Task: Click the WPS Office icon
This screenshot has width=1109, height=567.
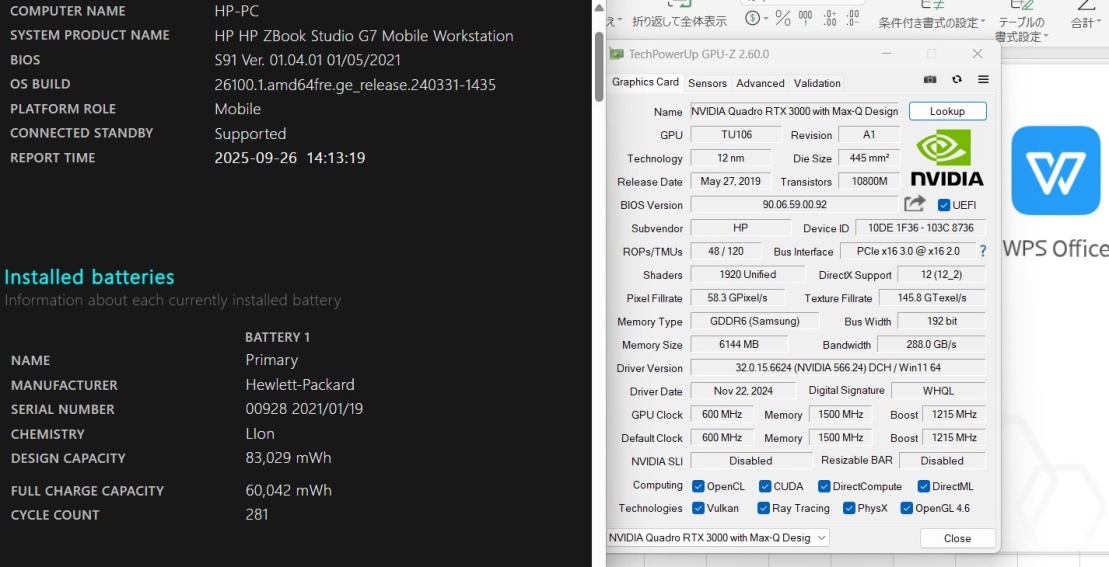Action: (x=1055, y=170)
